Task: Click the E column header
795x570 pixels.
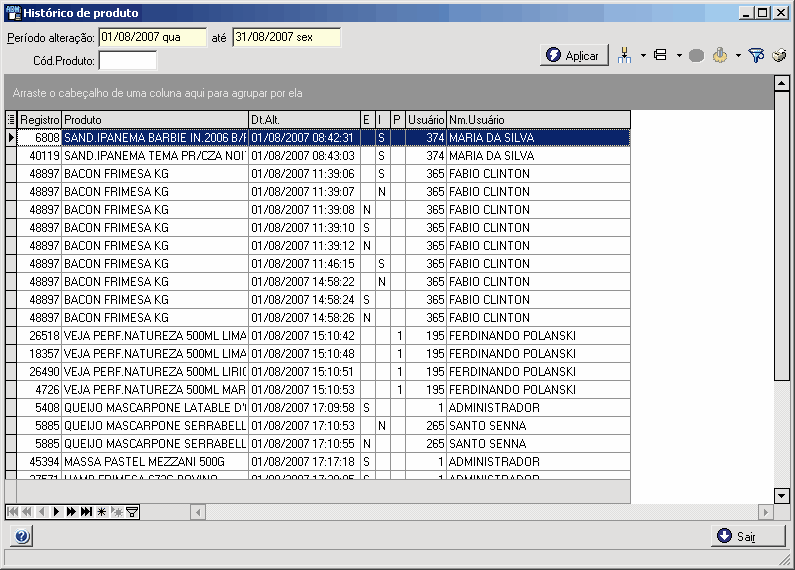Action: coord(368,120)
